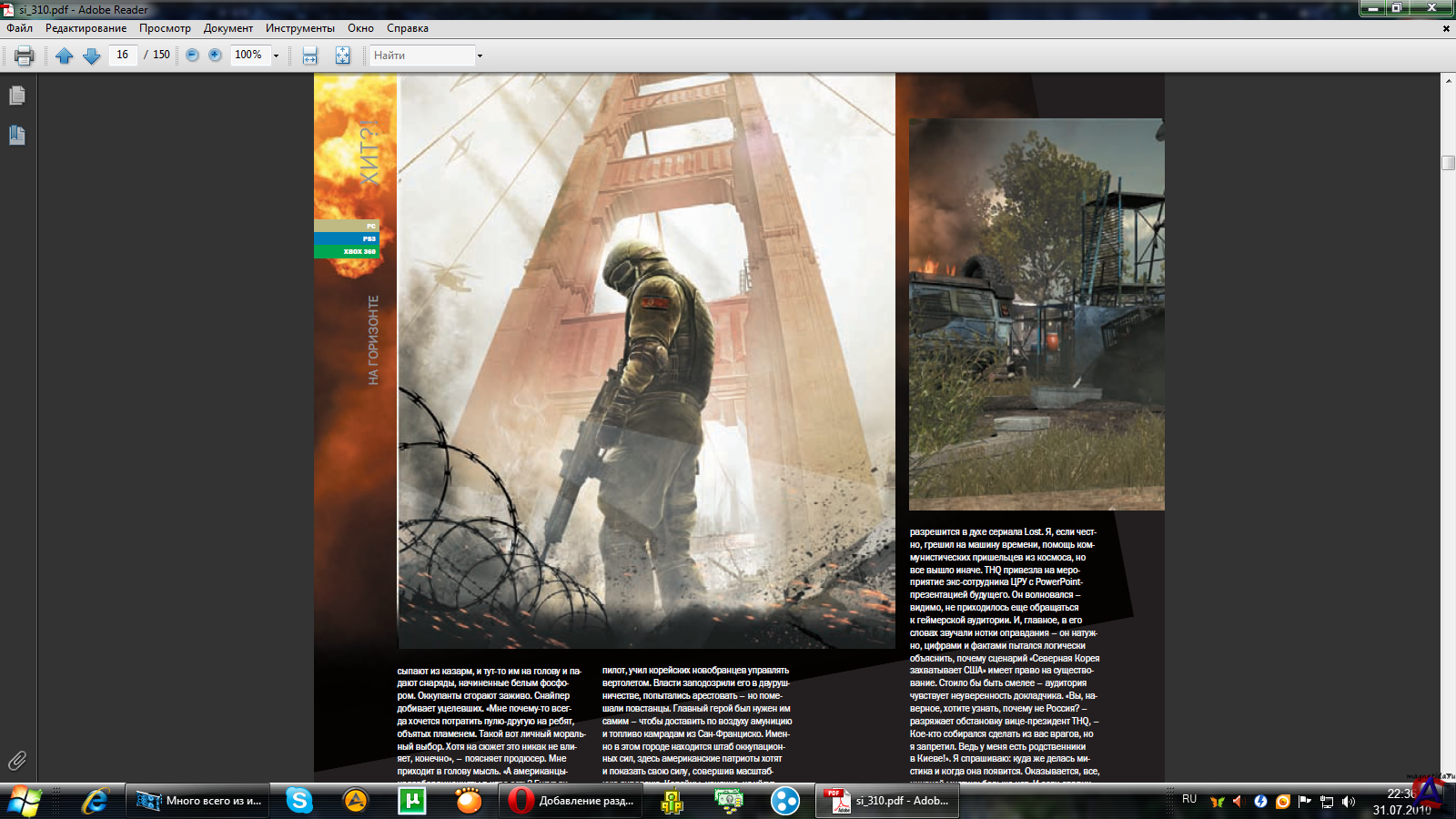This screenshot has width=1456, height=819.
Task: Open the Справка menu
Action: (407, 28)
